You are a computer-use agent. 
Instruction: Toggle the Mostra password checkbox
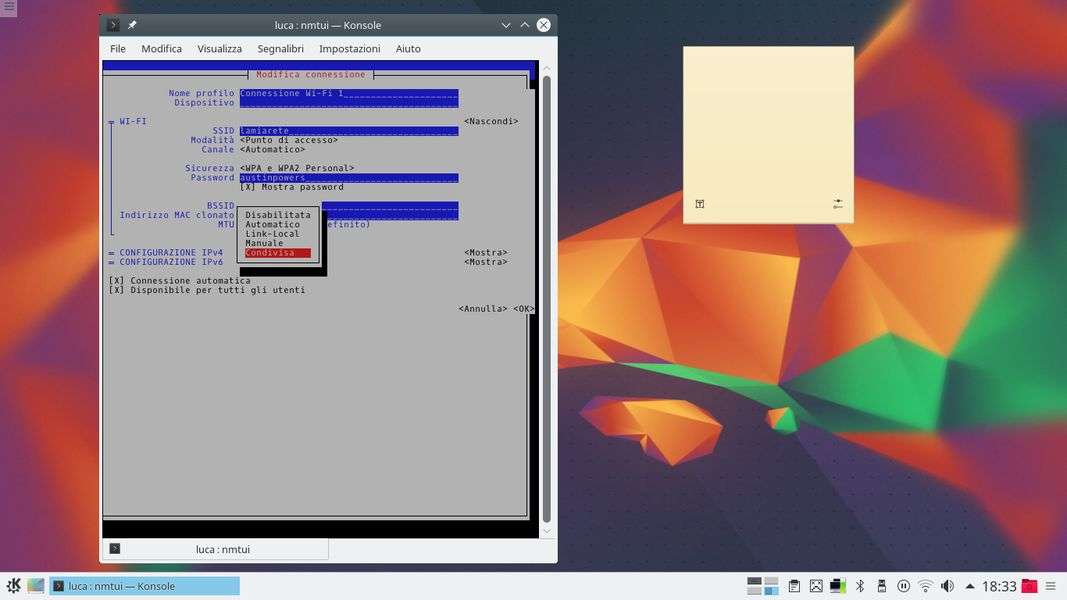[246, 187]
